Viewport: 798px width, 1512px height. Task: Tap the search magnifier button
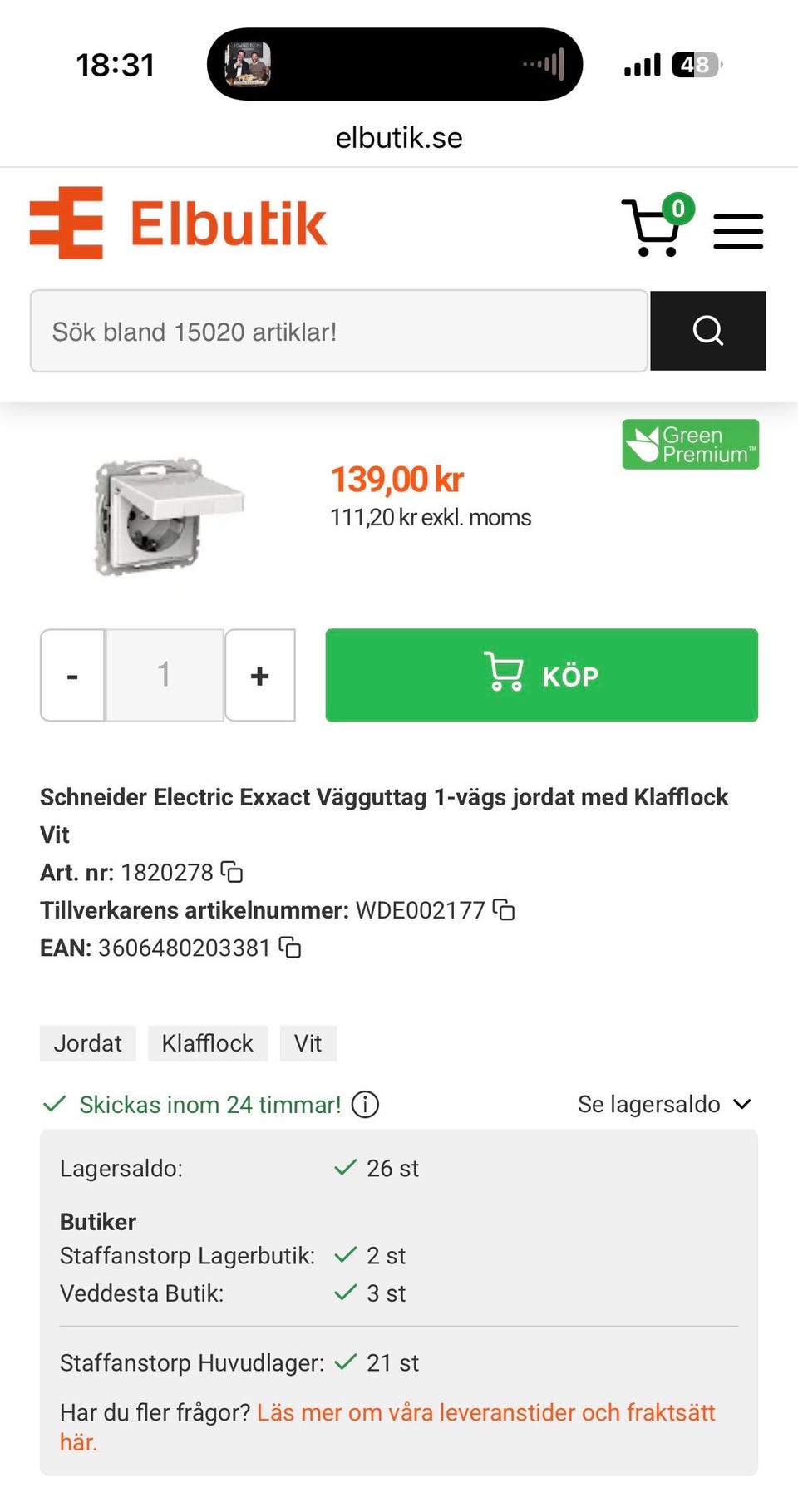coord(707,331)
